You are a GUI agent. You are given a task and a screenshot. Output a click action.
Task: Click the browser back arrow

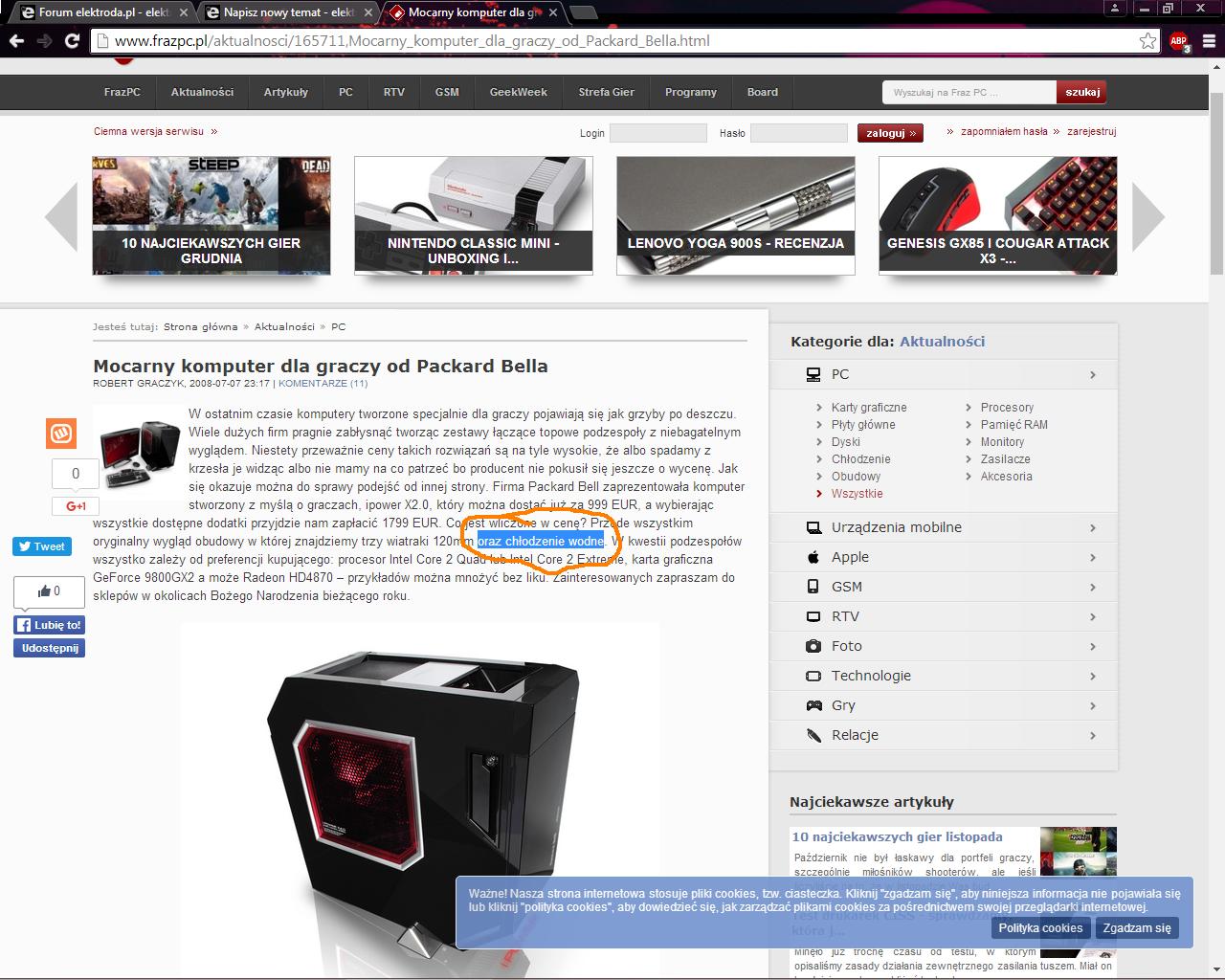15,41
